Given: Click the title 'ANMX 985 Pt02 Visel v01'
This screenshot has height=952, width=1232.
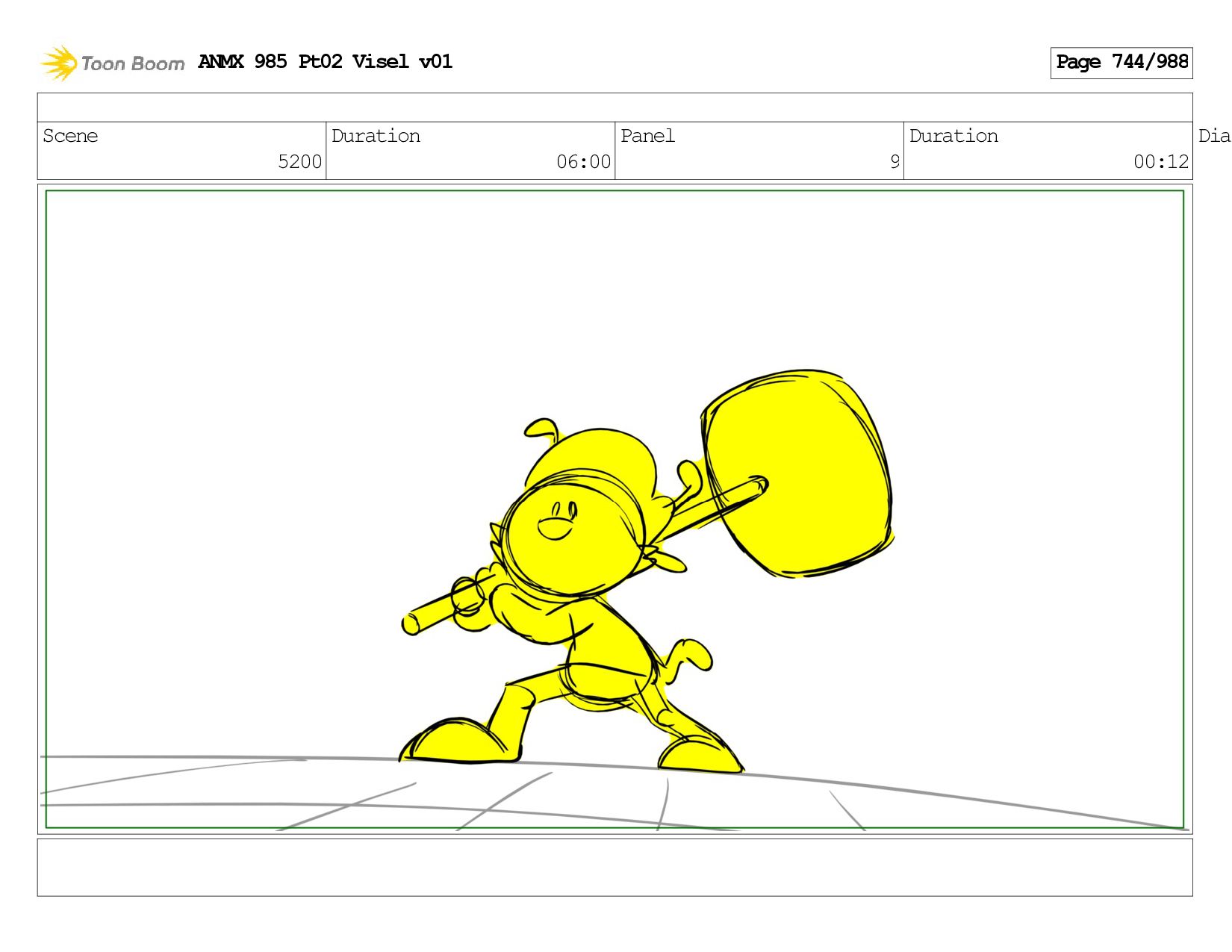Looking at the screenshot, I should (326, 61).
